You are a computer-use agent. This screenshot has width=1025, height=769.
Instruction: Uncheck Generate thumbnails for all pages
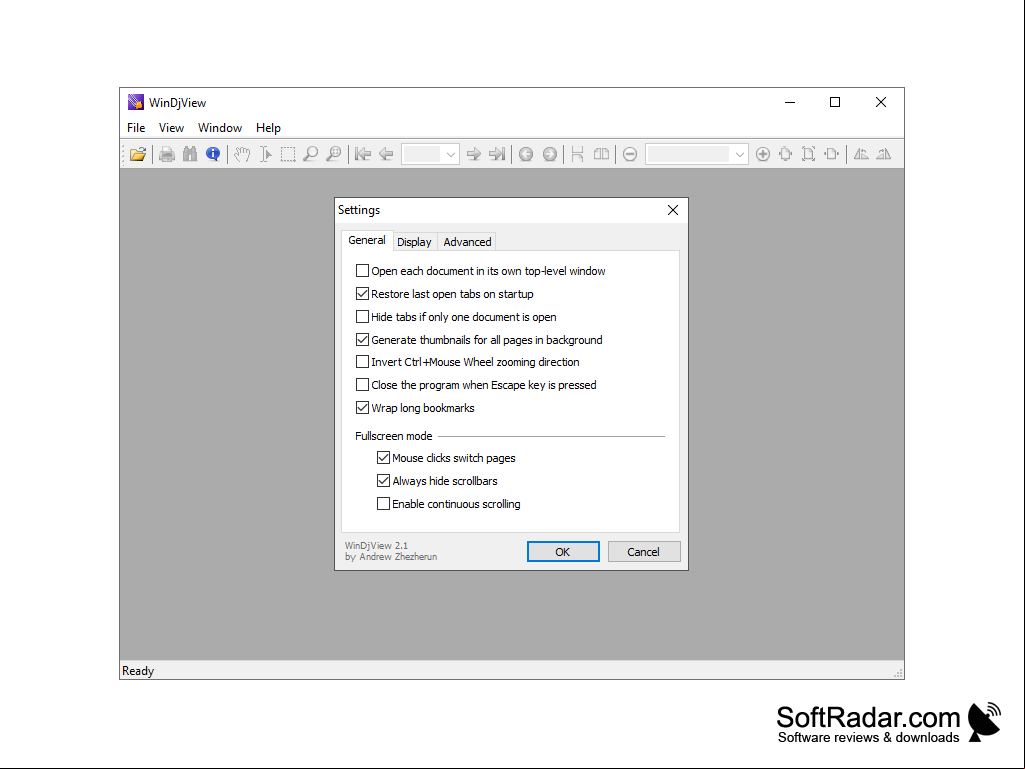tap(362, 339)
